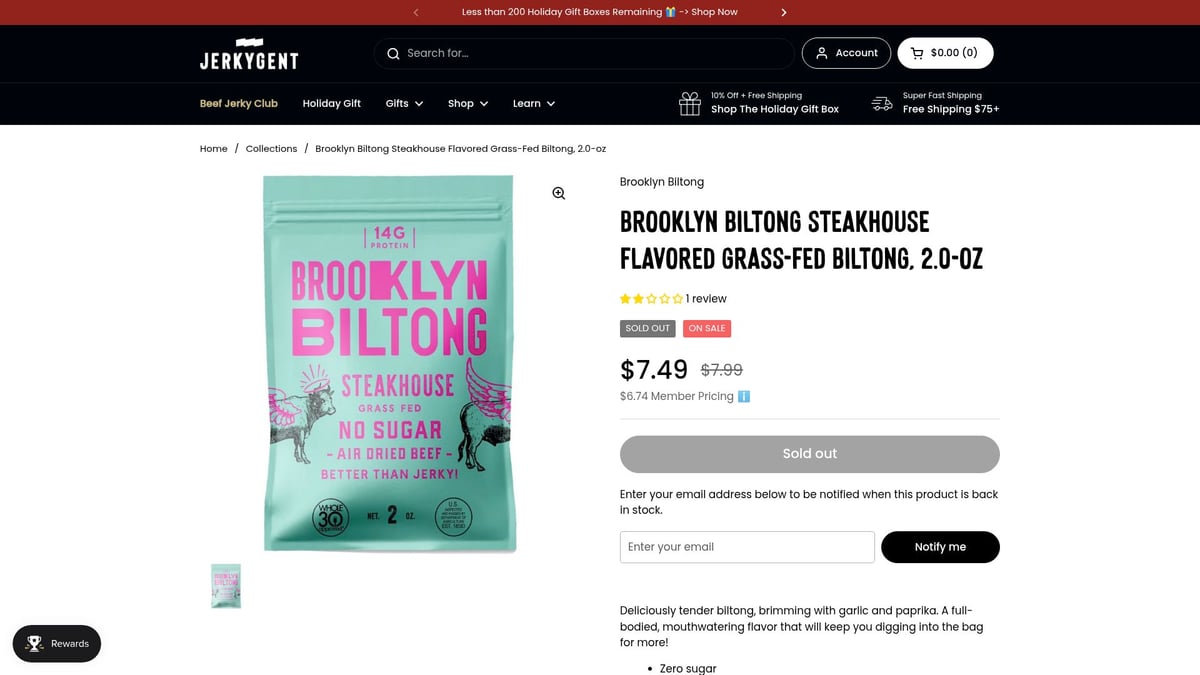Expand the Gifts dropdown menu
Image resolution: width=1200 pixels, height=675 pixels.
[404, 103]
